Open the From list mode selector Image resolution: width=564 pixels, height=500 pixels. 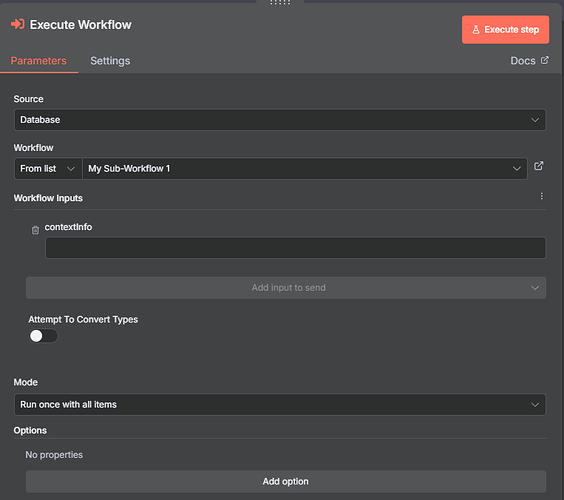pyautogui.click(x=48, y=169)
